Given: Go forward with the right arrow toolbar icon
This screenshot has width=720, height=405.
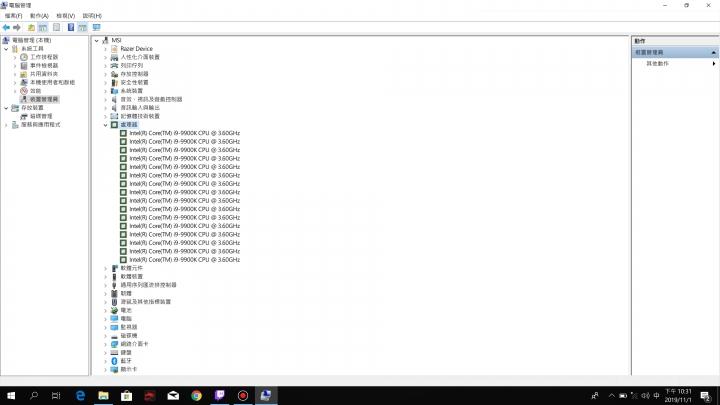Looking at the screenshot, I should 17,28.
